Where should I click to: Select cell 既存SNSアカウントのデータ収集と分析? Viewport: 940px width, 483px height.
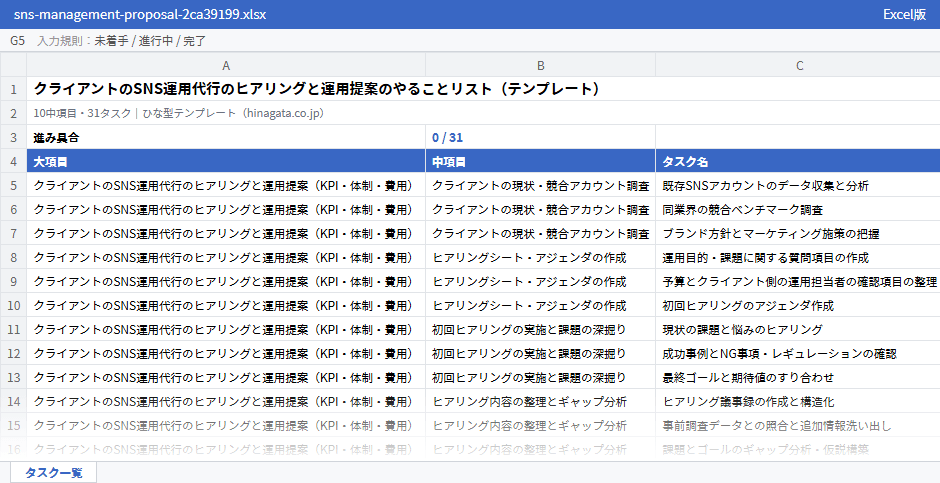[x=798, y=185]
